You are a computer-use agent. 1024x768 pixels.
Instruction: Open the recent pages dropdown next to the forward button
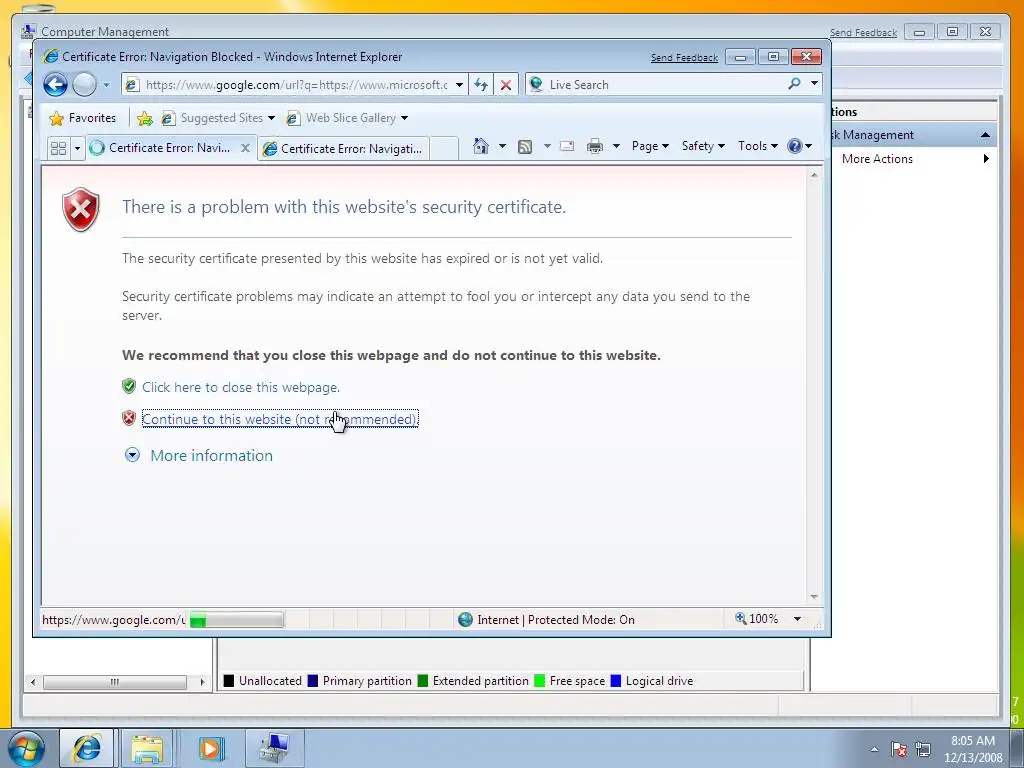106,85
